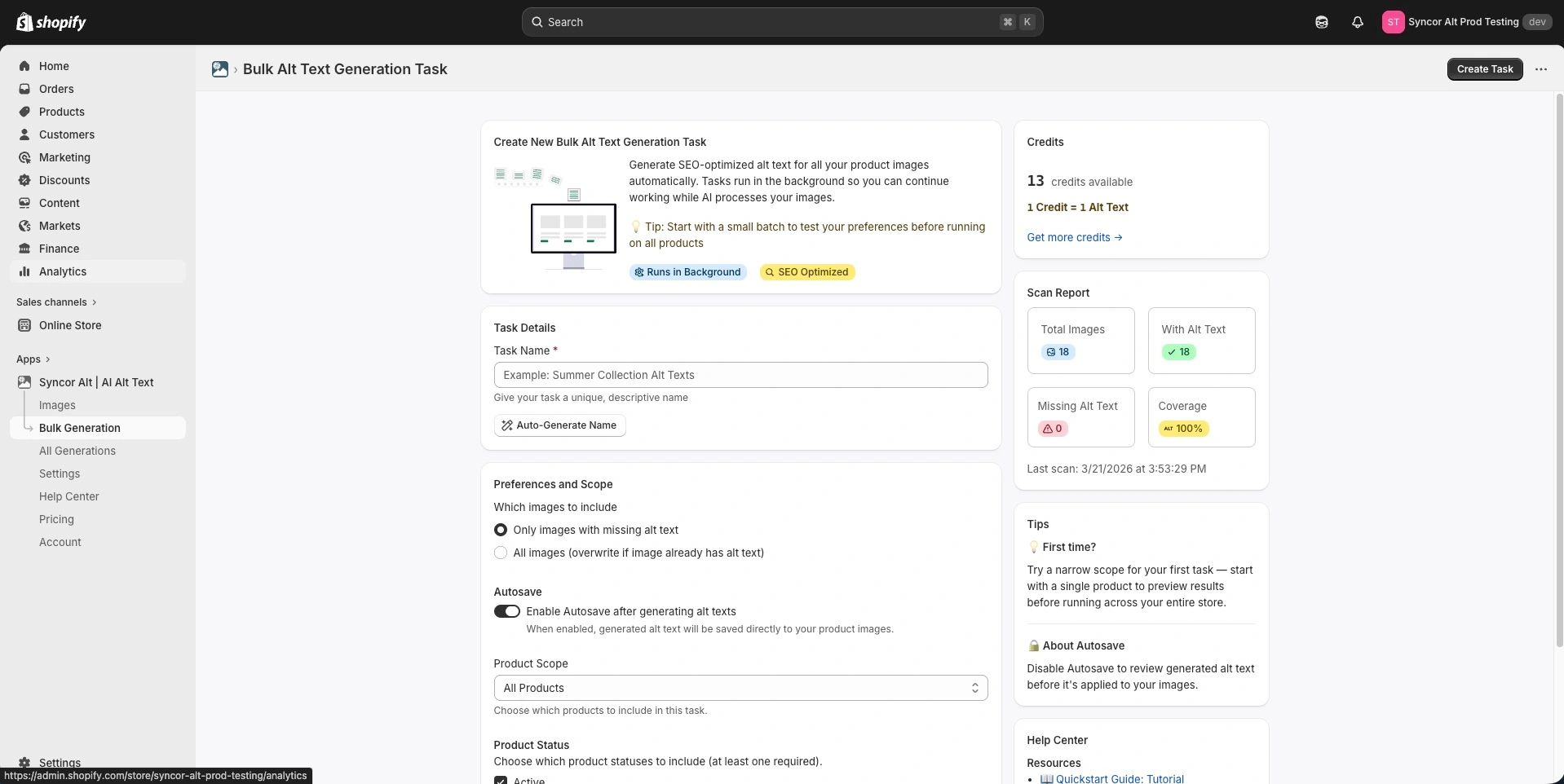Image resolution: width=1564 pixels, height=784 pixels.
Task: Disable Autosave after generating alt texts
Action: coord(506,611)
